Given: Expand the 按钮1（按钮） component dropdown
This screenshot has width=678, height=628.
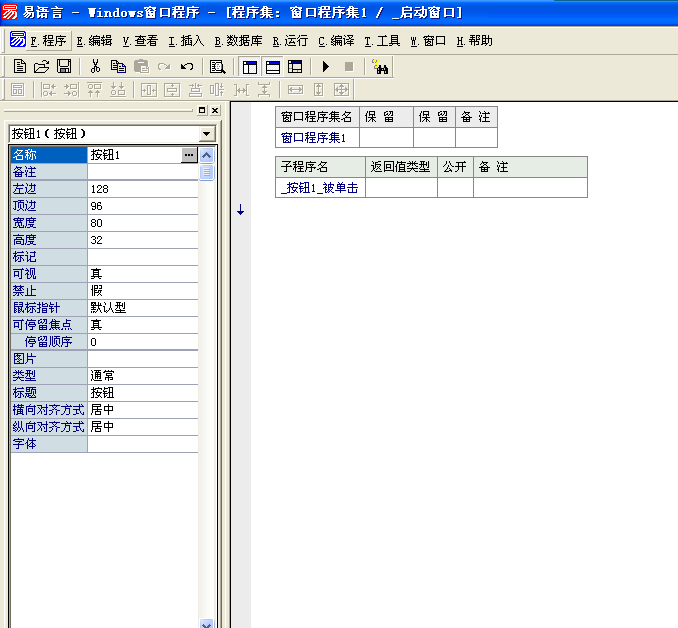Looking at the screenshot, I should coord(207,134).
